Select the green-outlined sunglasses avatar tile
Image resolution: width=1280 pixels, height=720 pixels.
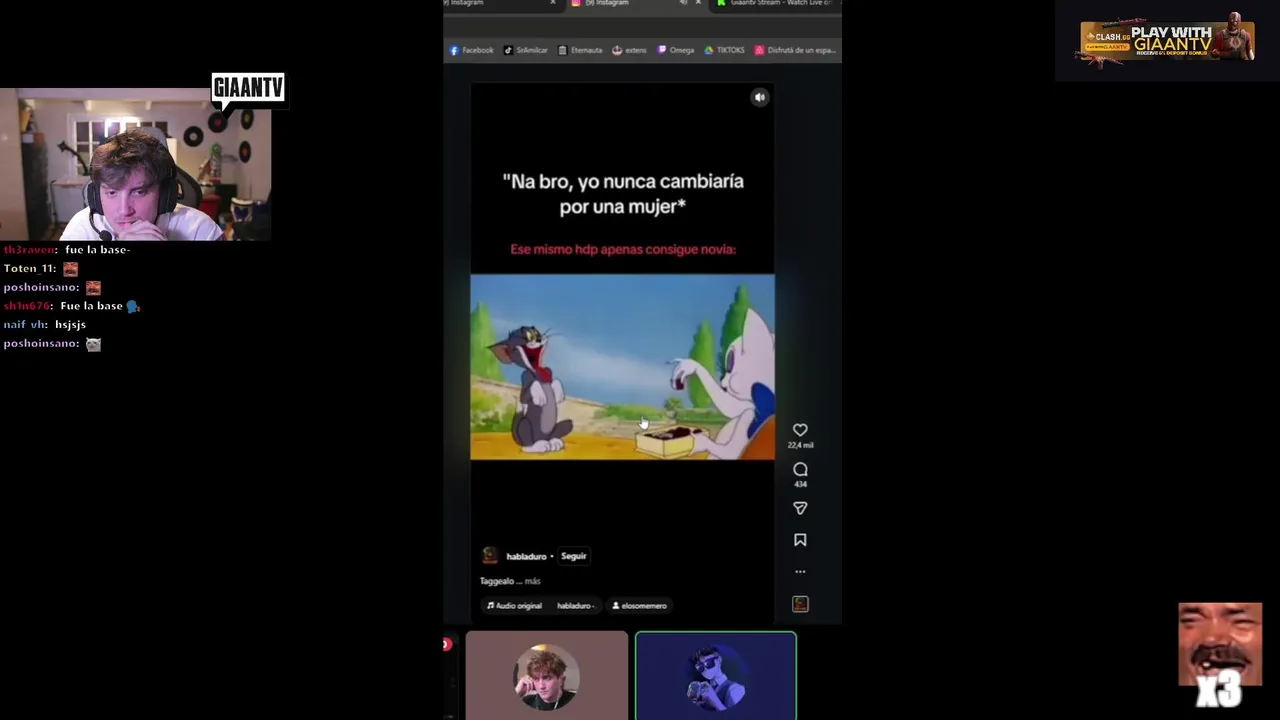716,675
